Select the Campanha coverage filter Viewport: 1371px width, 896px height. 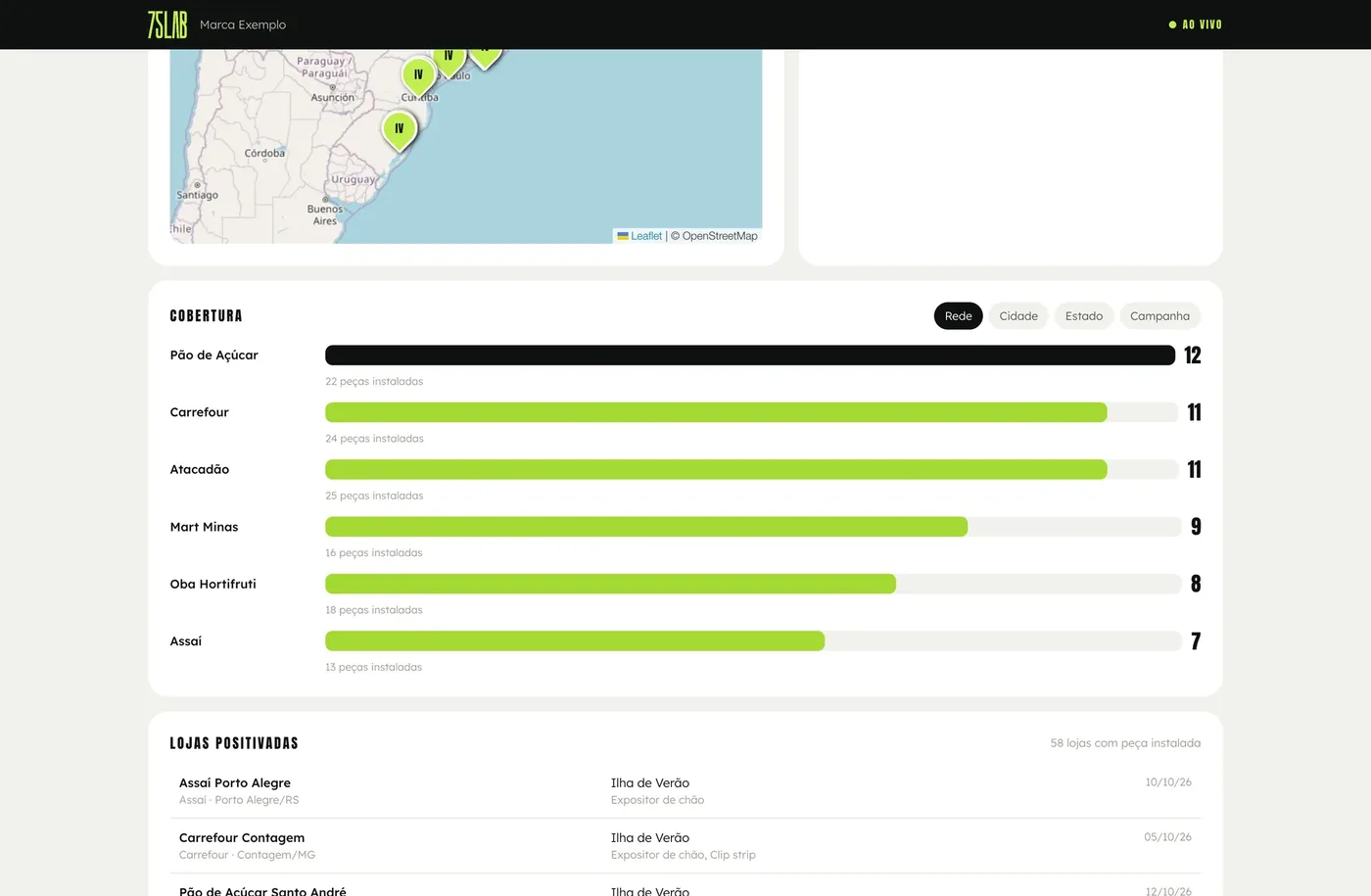tap(1159, 316)
